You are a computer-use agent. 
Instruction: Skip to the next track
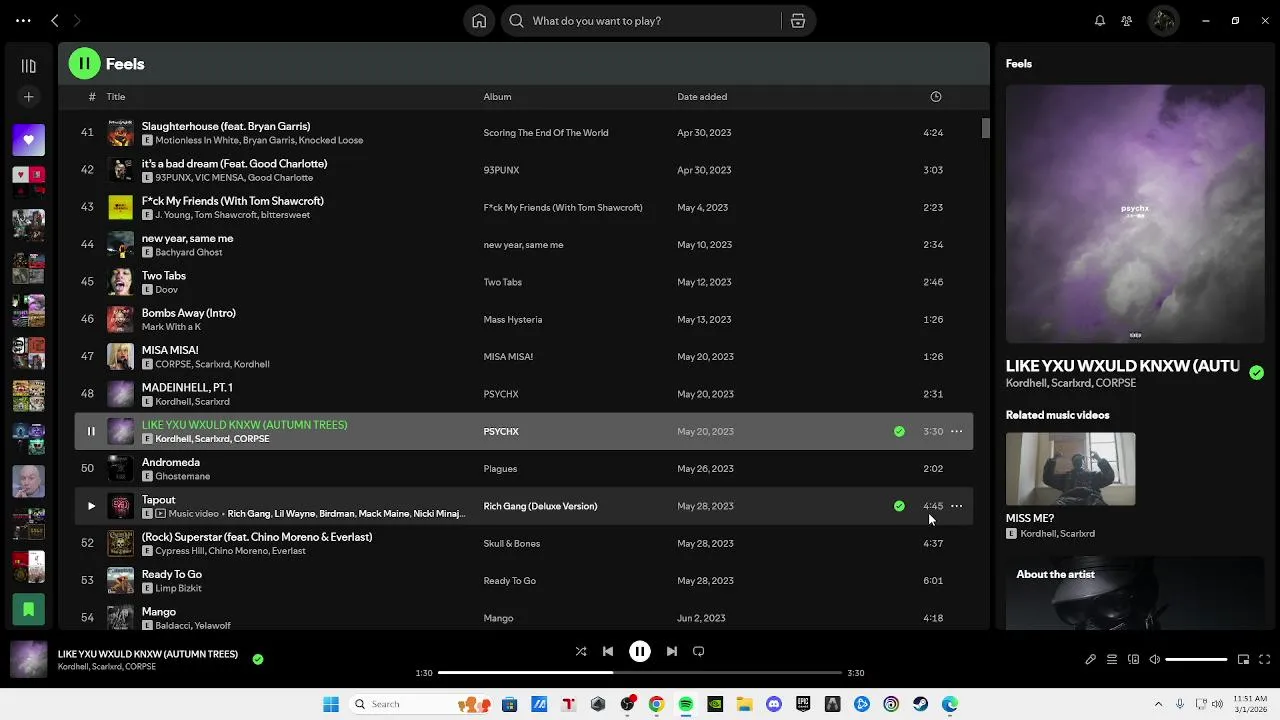point(672,651)
